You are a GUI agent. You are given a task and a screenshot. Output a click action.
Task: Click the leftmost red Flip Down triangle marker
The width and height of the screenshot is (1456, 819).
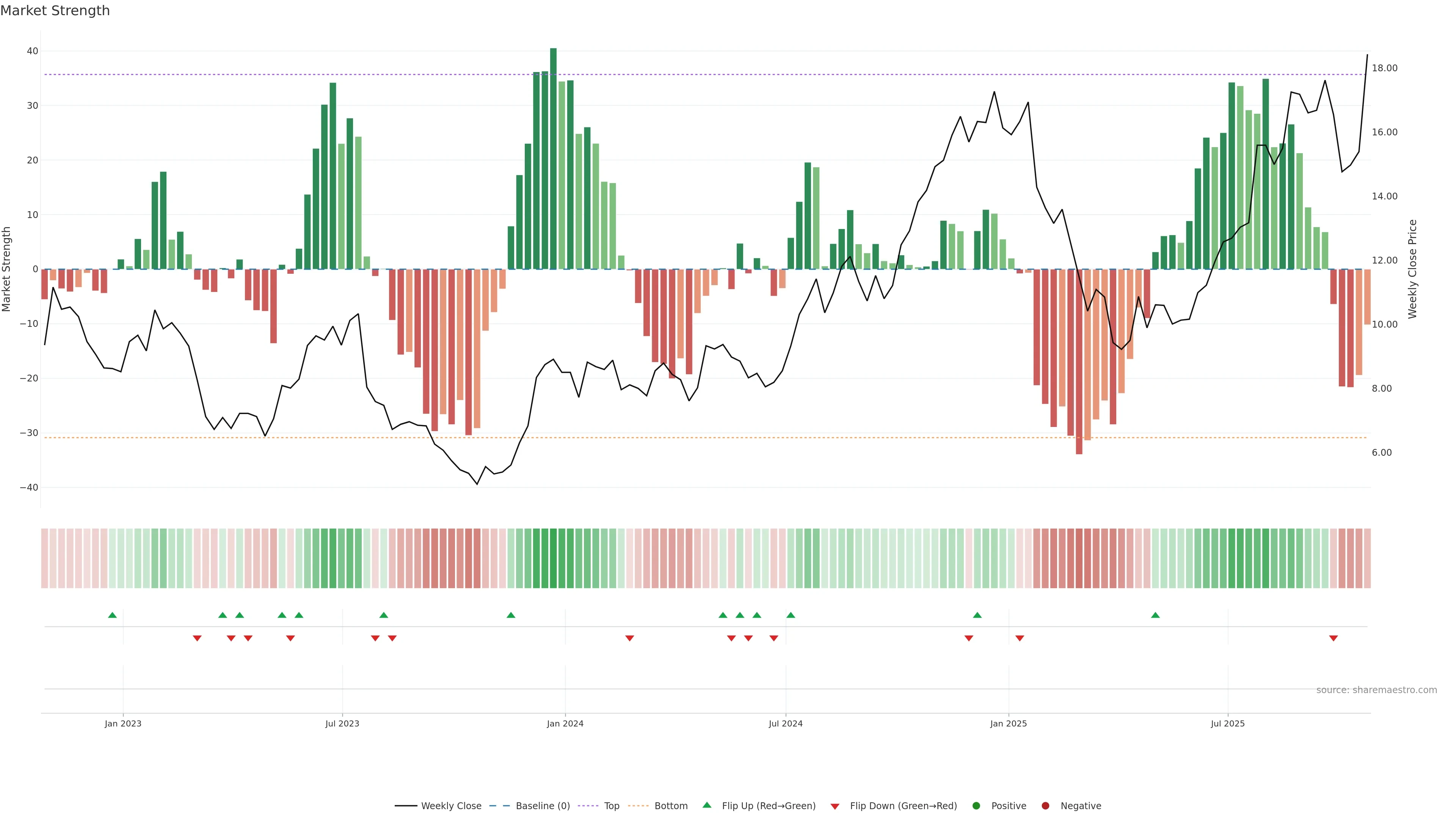[x=197, y=638]
